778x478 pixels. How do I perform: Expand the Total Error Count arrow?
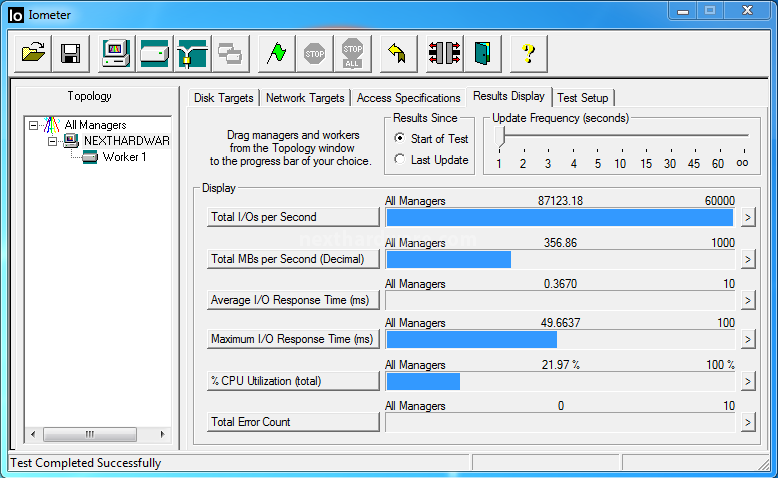748,422
